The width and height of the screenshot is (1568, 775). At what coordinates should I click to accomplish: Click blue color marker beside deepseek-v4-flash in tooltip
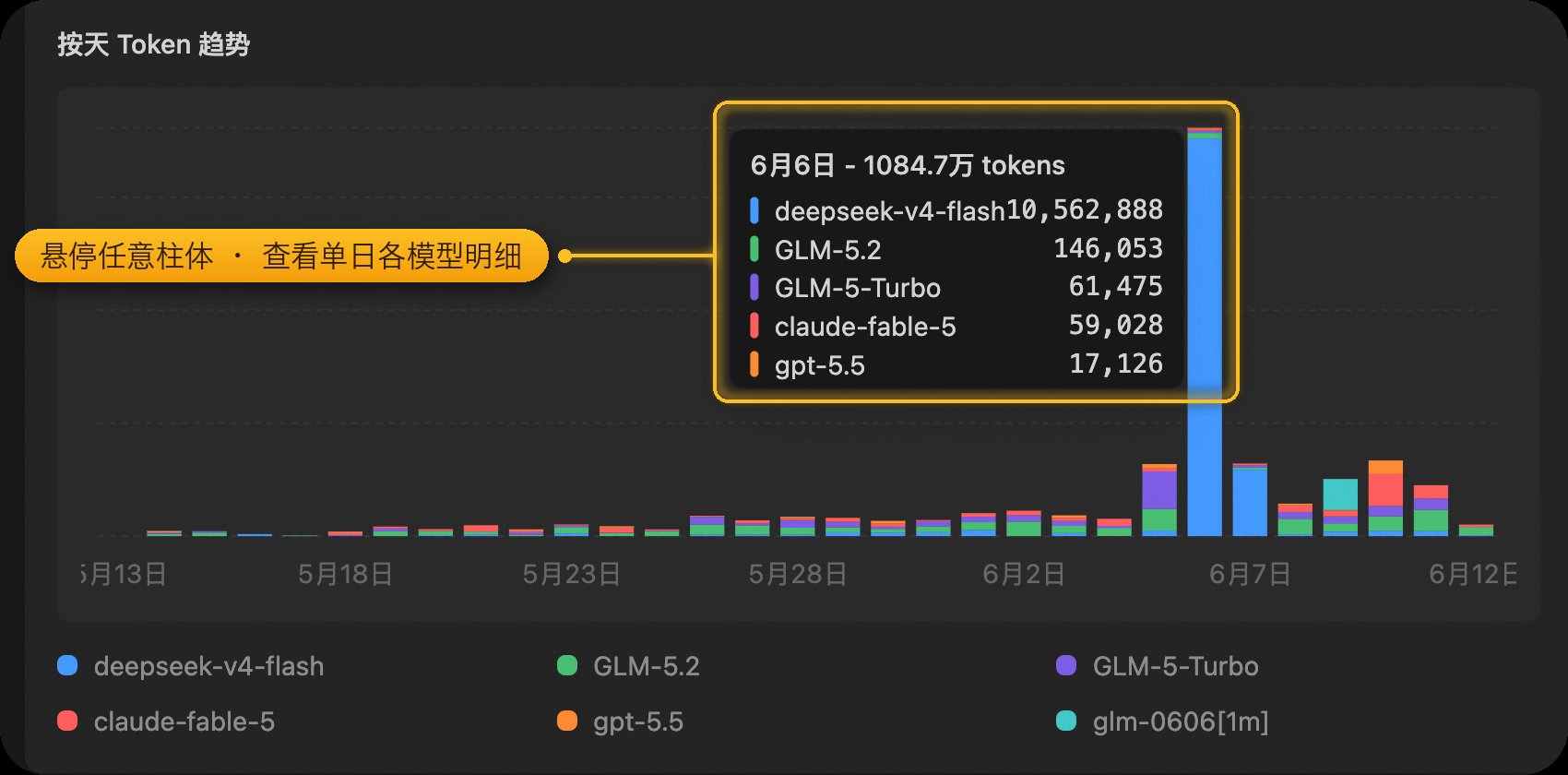click(754, 210)
